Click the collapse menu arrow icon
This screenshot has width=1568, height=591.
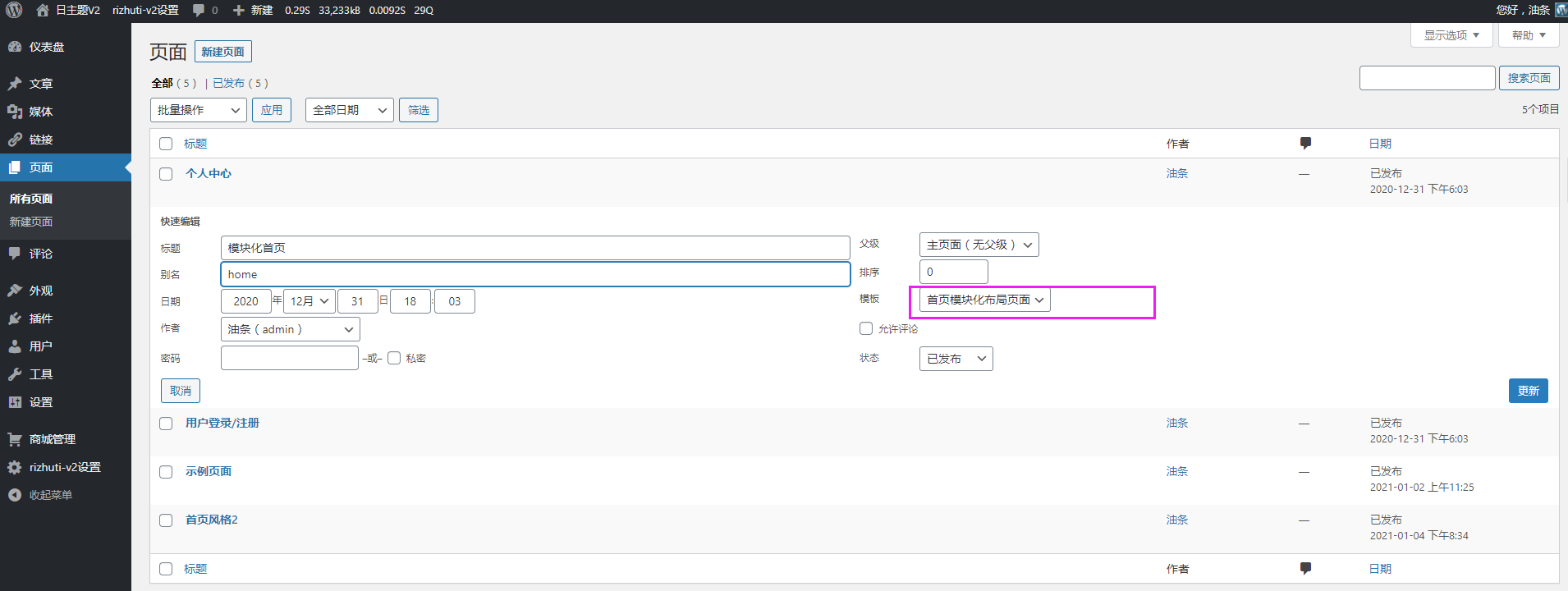(x=15, y=495)
